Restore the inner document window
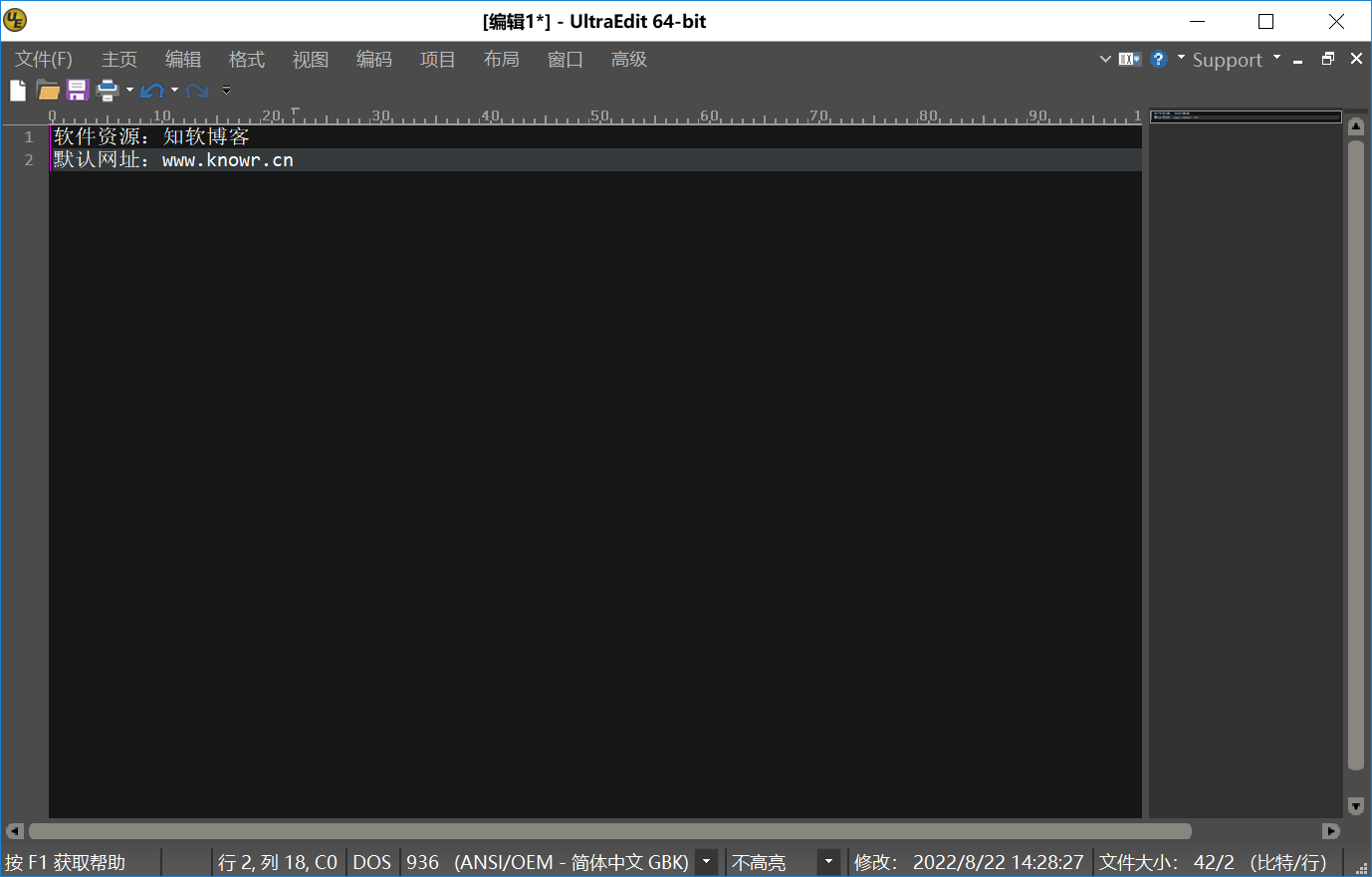 coord(1328,60)
